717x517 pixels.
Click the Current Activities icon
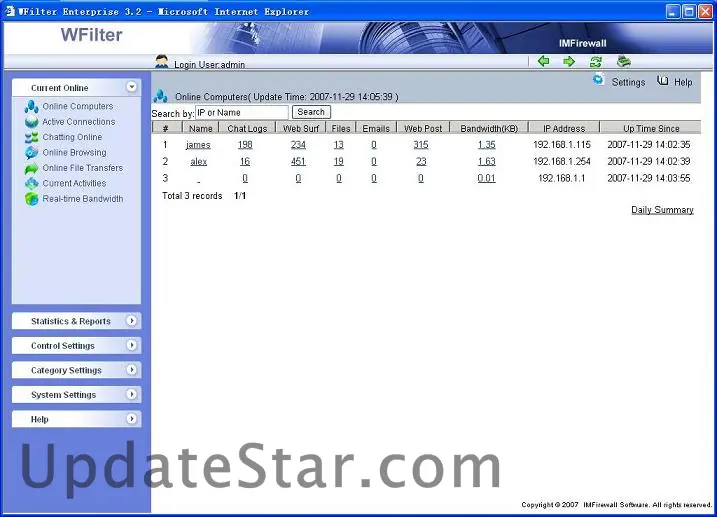point(32,183)
